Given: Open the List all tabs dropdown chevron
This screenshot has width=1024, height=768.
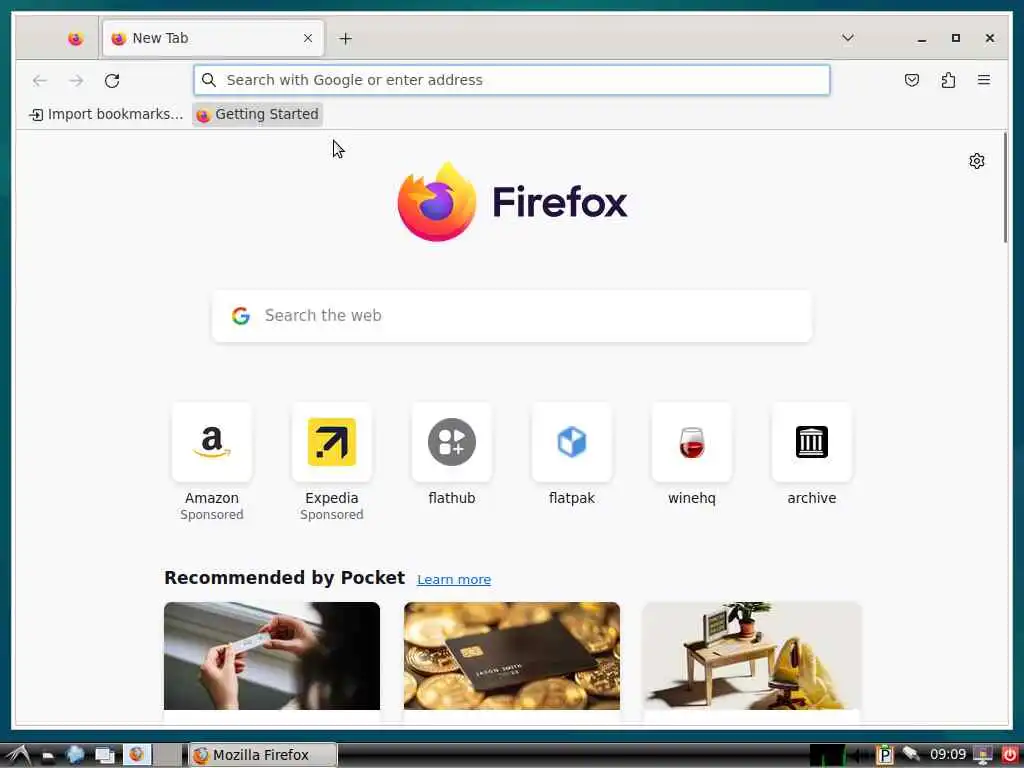Looking at the screenshot, I should pos(848,38).
